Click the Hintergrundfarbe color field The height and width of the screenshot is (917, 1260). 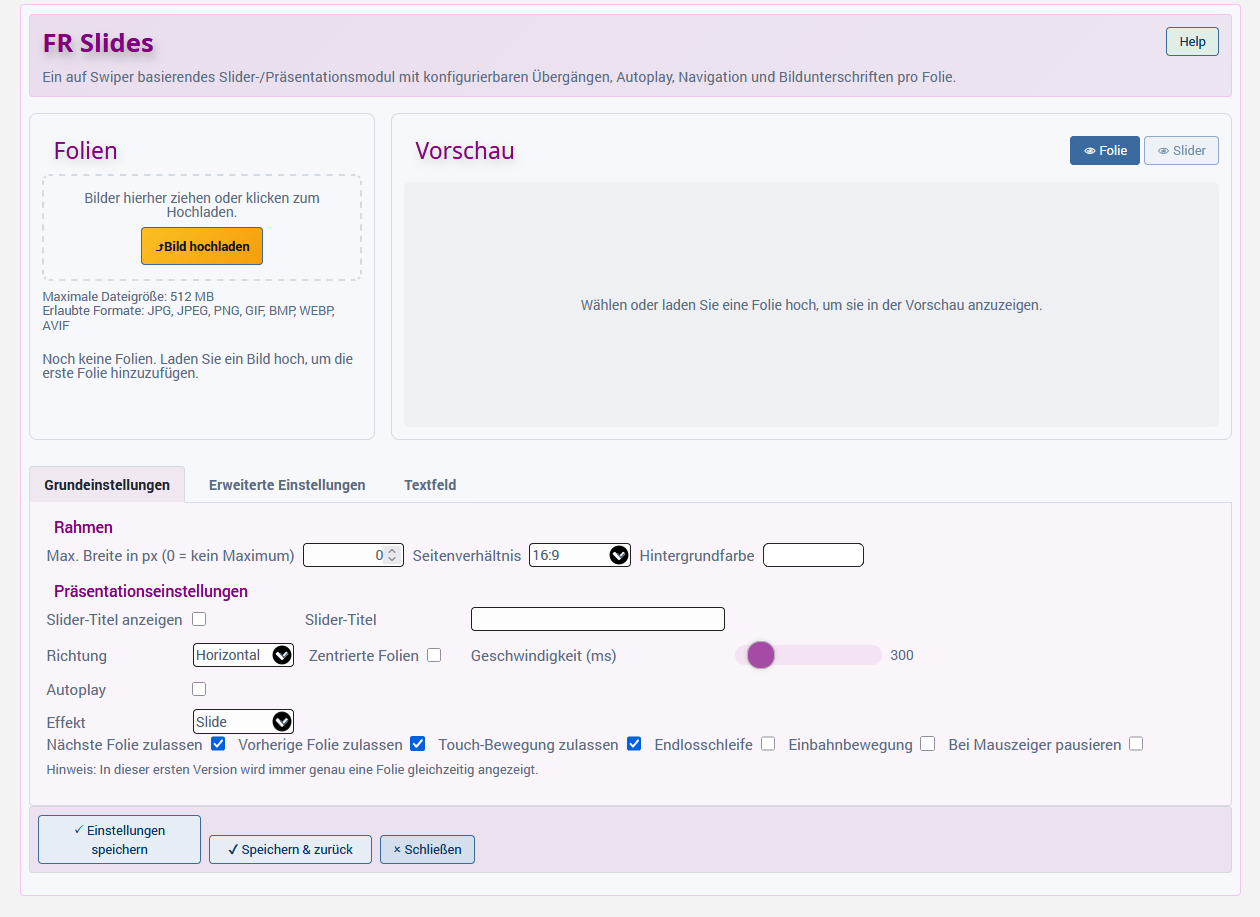813,555
